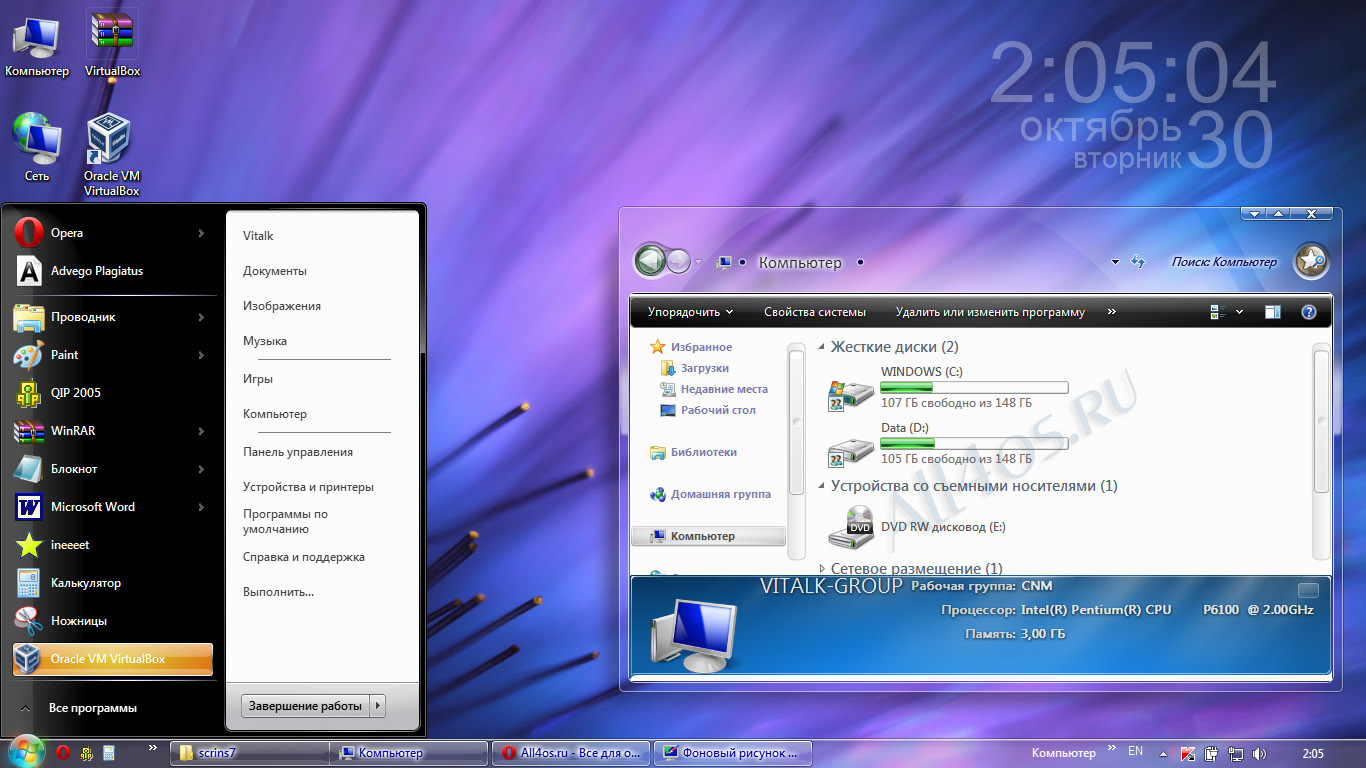Click the EN language indicator
The height and width of the screenshot is (768, 1366).
[x=1135, y=751]
